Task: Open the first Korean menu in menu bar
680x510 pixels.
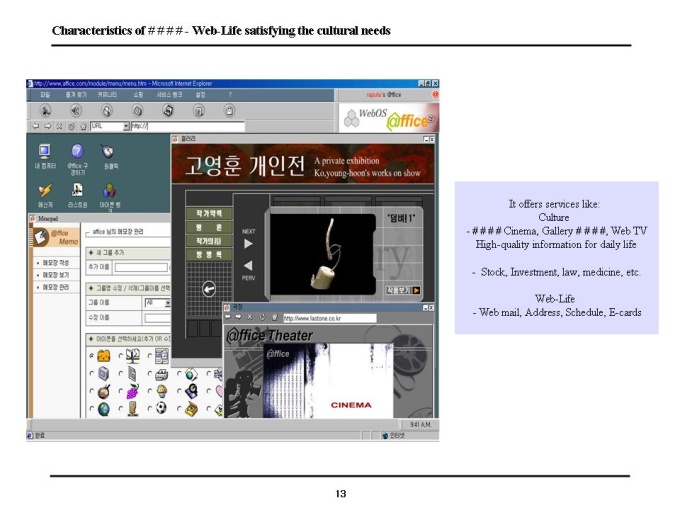Action: pos(45,95)
